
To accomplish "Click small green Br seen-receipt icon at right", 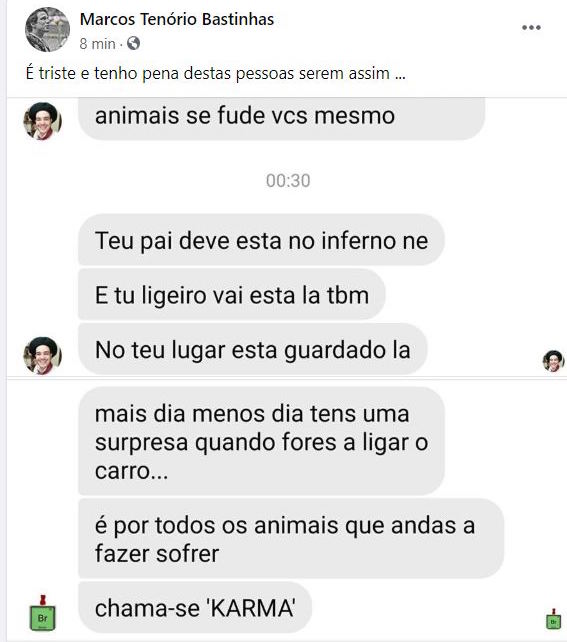I will 553,619.
